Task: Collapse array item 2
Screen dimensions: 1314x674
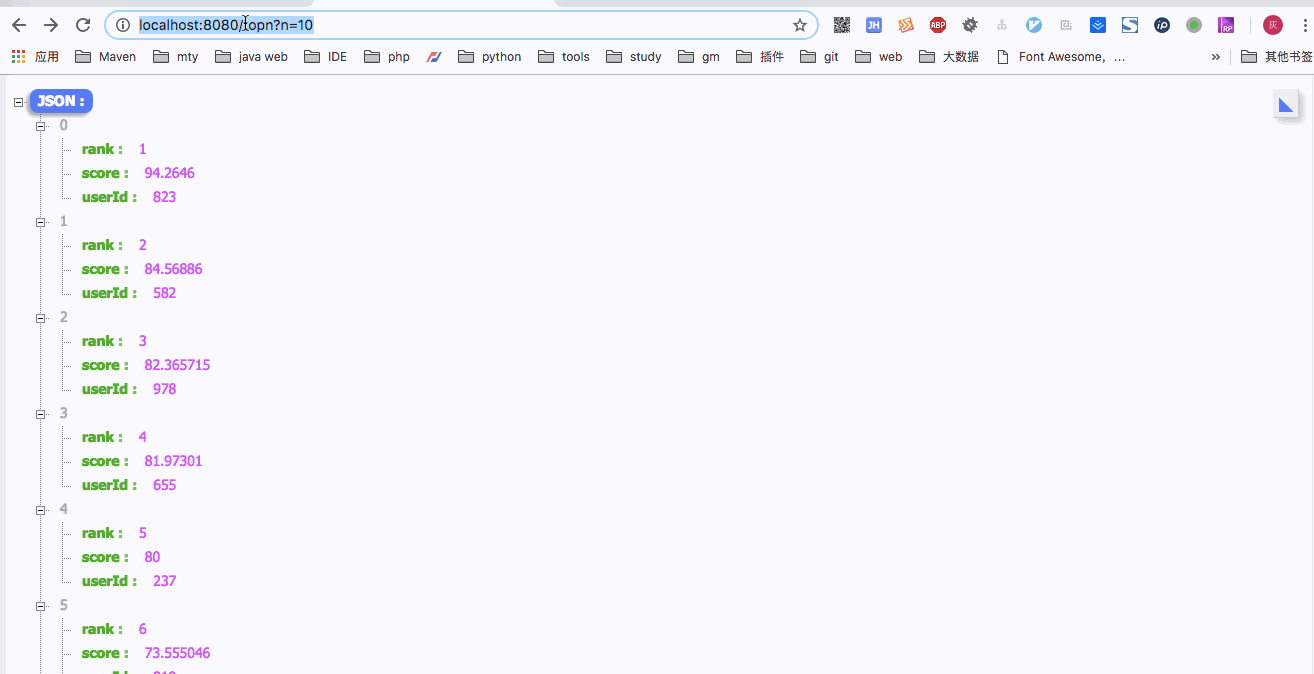Action: 41,318
